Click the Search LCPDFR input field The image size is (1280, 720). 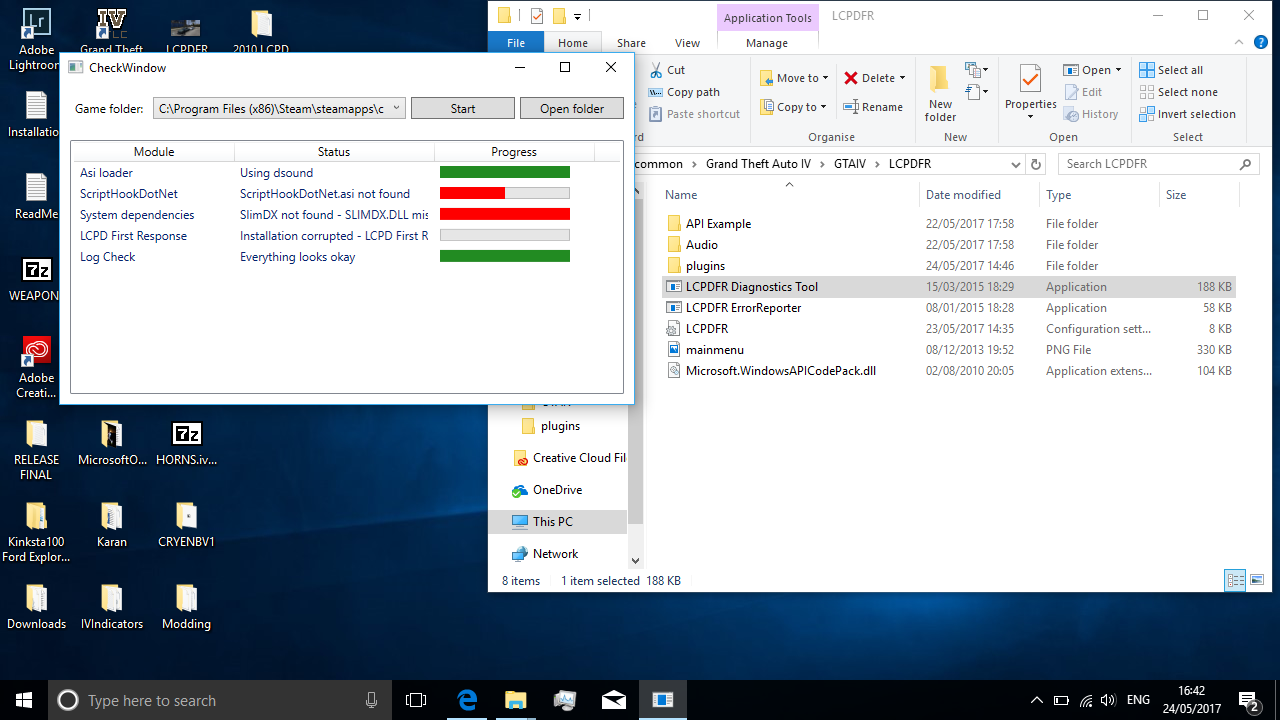point(1150,164)
